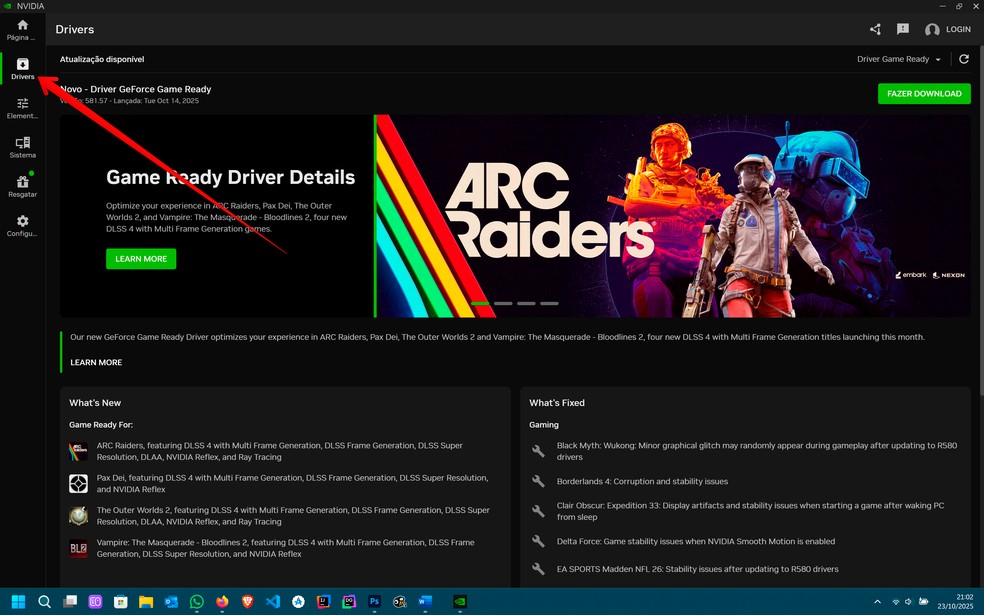The height and width of the screenshot is (615, 984).
Task: Click the LOGIN button
Action: click(x=948, y=30)
